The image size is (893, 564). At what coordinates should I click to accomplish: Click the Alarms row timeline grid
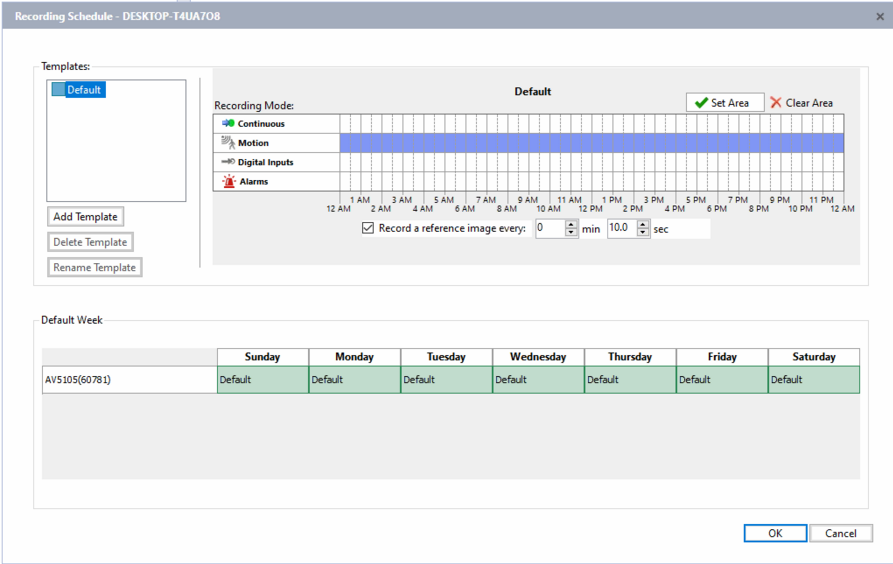tap(592, 182)
